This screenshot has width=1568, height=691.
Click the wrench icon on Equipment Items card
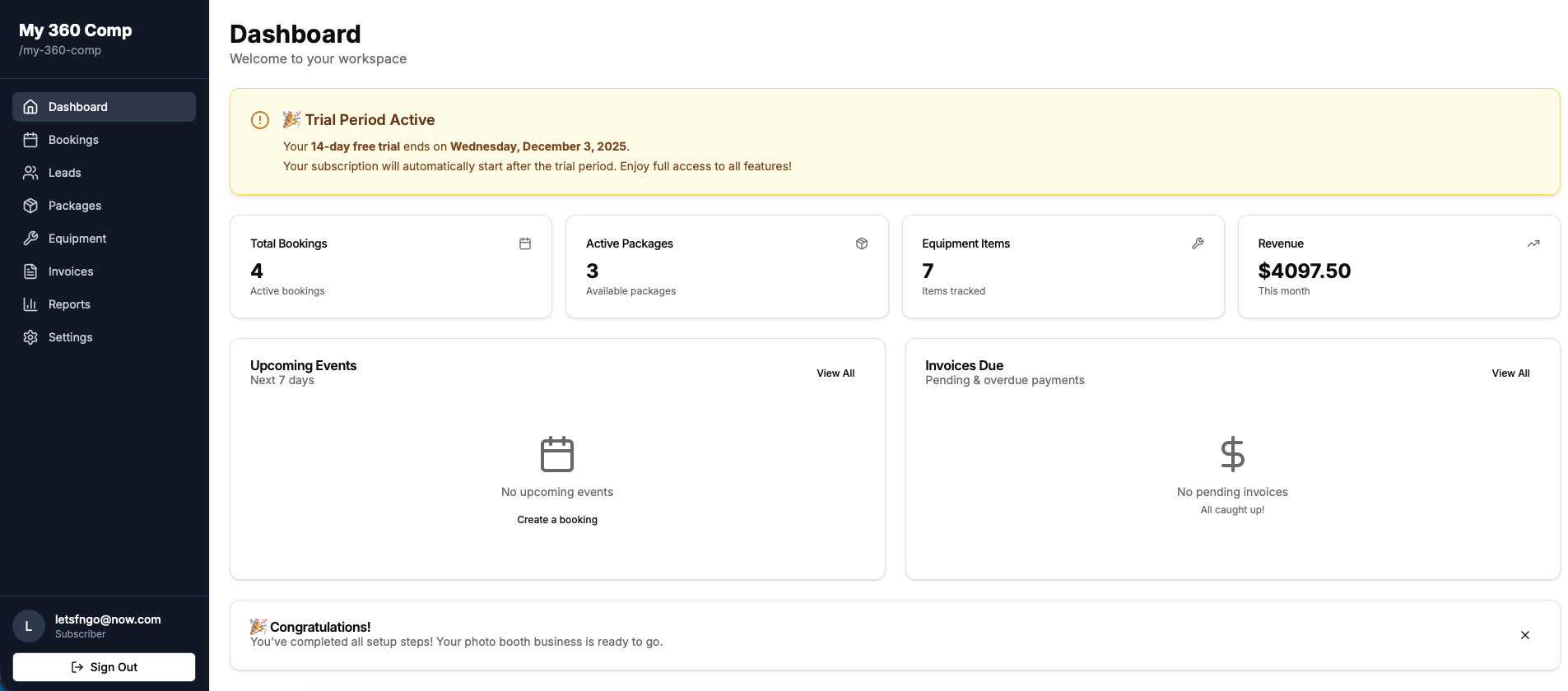coord(1198,243)
